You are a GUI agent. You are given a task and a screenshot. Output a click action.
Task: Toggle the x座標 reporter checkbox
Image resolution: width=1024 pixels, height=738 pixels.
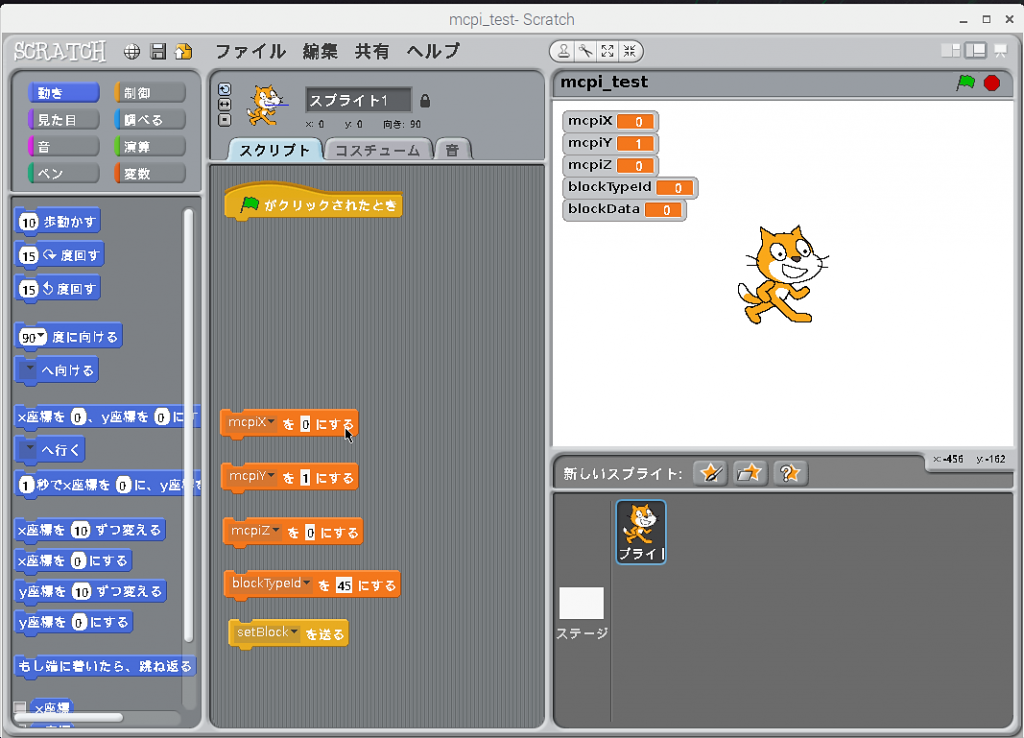[20, 707]
